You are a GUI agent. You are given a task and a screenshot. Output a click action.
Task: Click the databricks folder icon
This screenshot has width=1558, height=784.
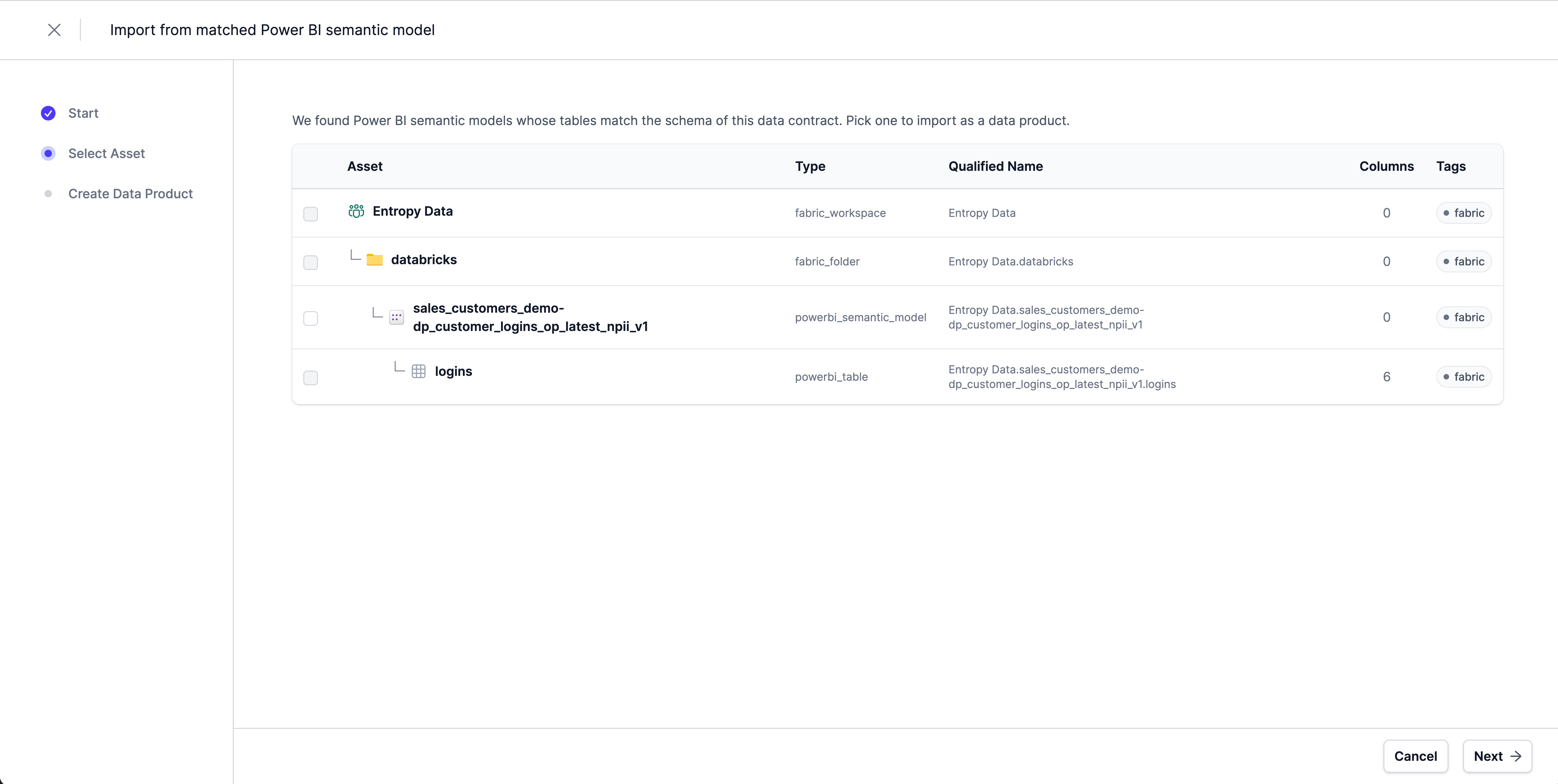point(374,260)
